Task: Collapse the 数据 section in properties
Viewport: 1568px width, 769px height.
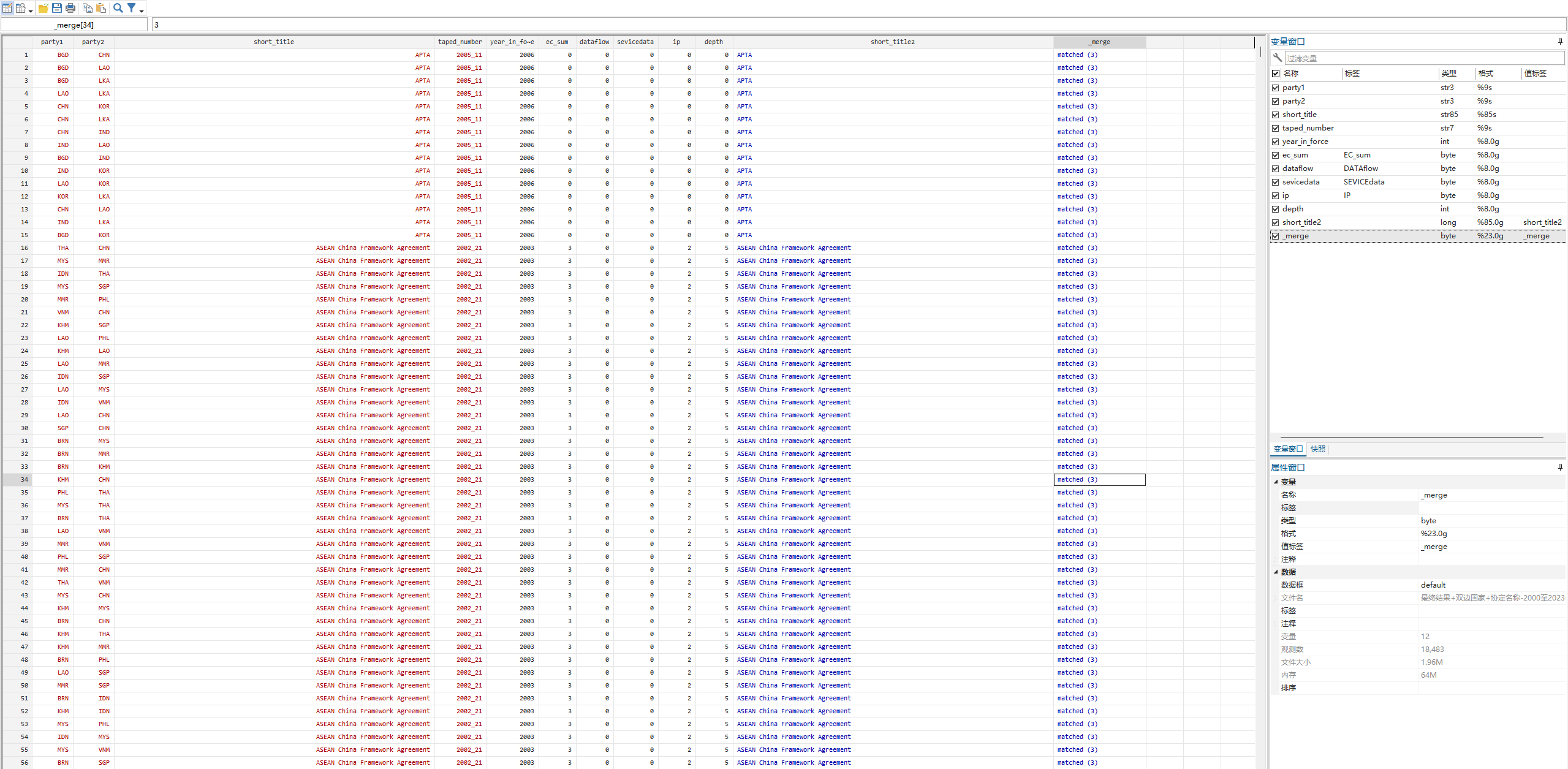Action: [x=1276, y=572]
